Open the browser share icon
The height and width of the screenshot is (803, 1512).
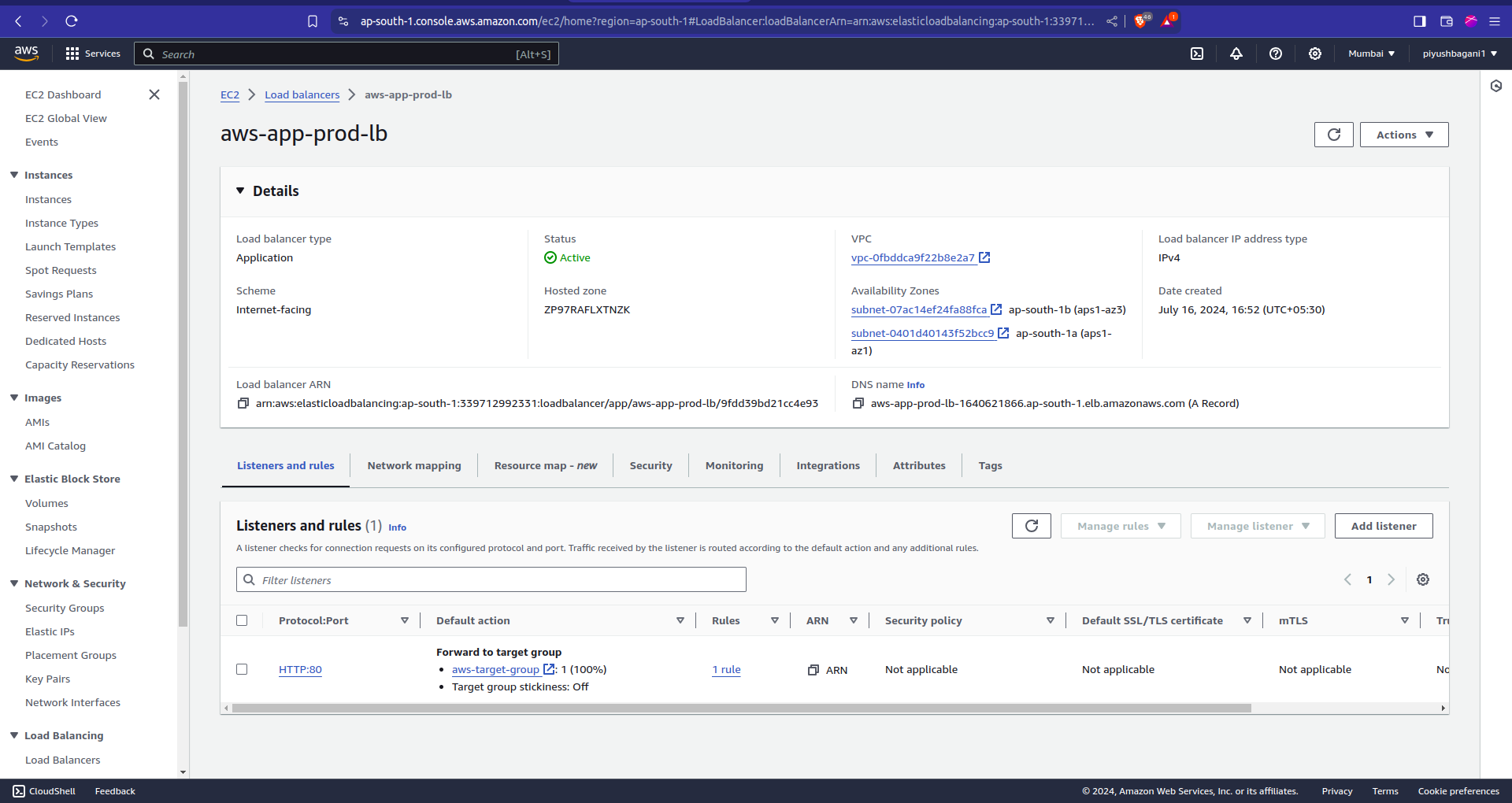tap(1112, 21)
